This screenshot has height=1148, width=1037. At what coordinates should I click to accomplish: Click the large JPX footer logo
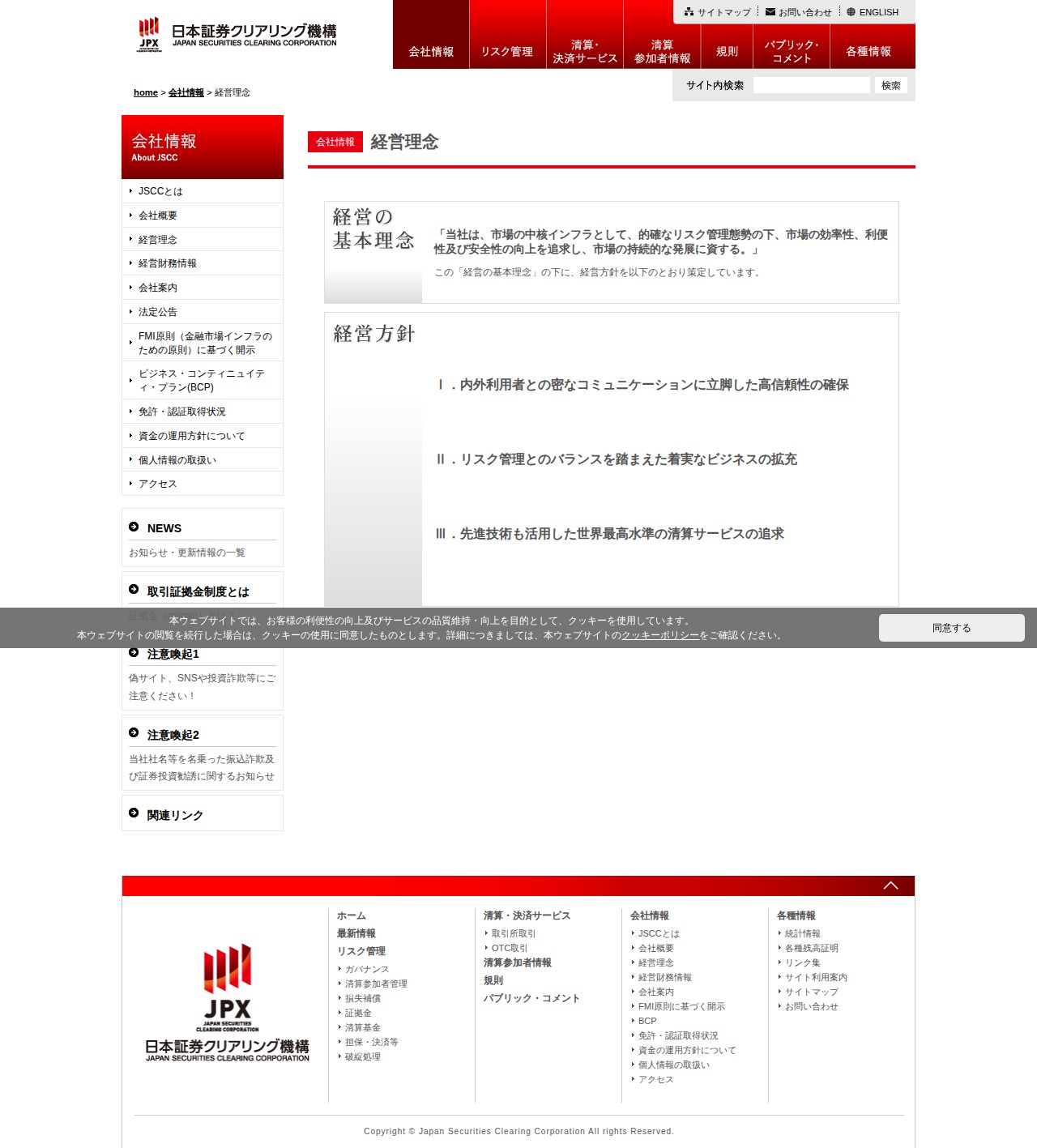[227, 1003]
